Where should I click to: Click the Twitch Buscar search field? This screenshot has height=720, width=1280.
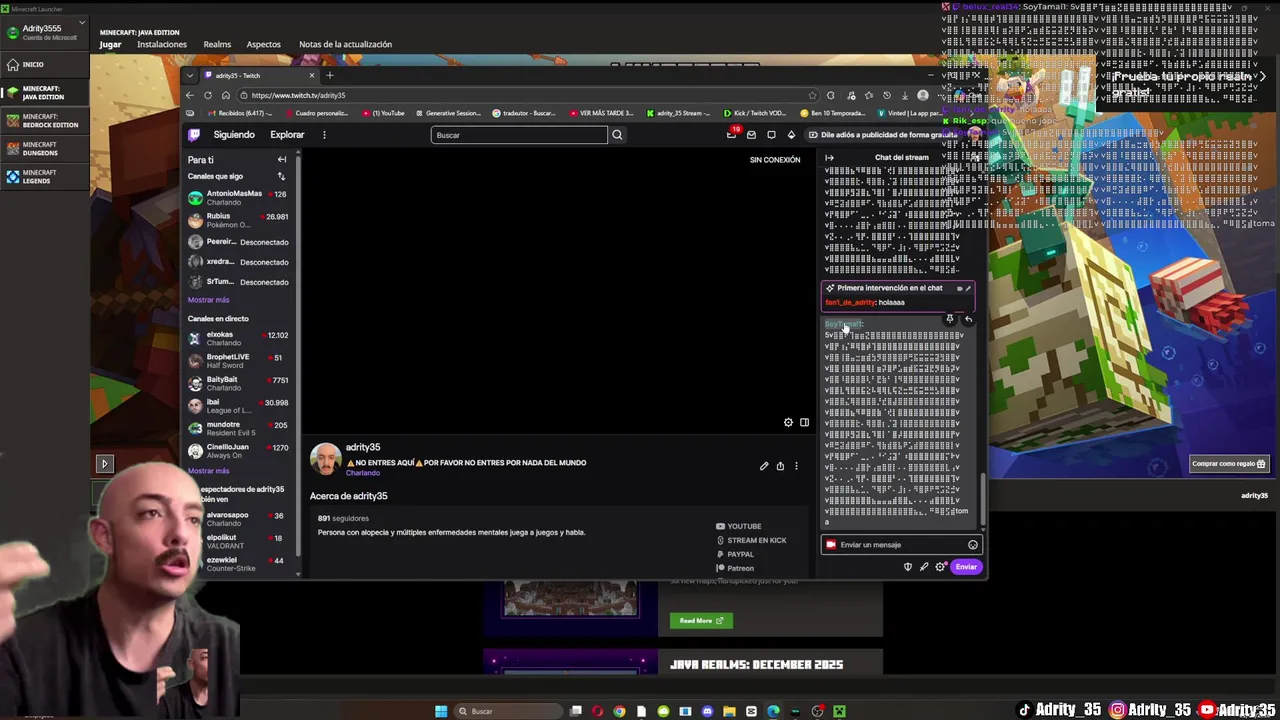pyautogui.click(x=519, y=135)
